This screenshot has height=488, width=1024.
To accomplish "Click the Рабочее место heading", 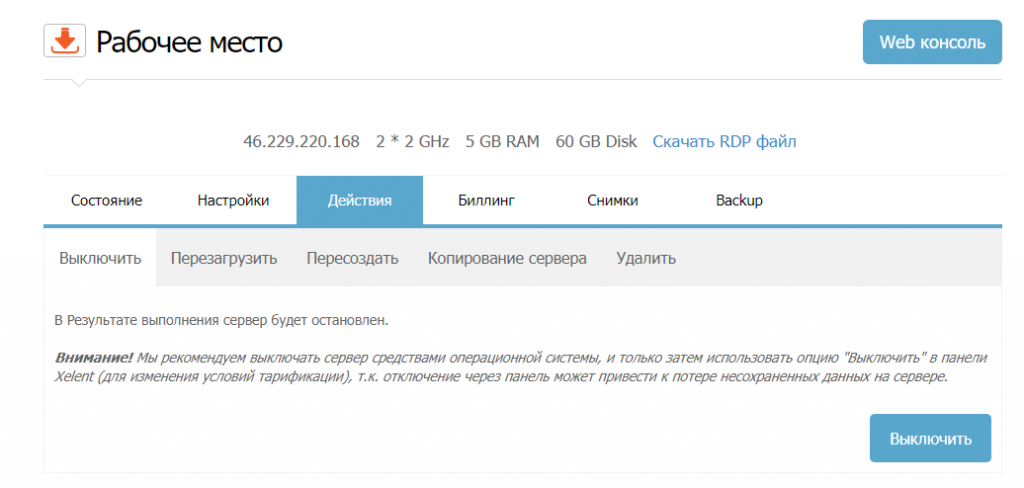I will pyautogui.click(x=189, y=42).
